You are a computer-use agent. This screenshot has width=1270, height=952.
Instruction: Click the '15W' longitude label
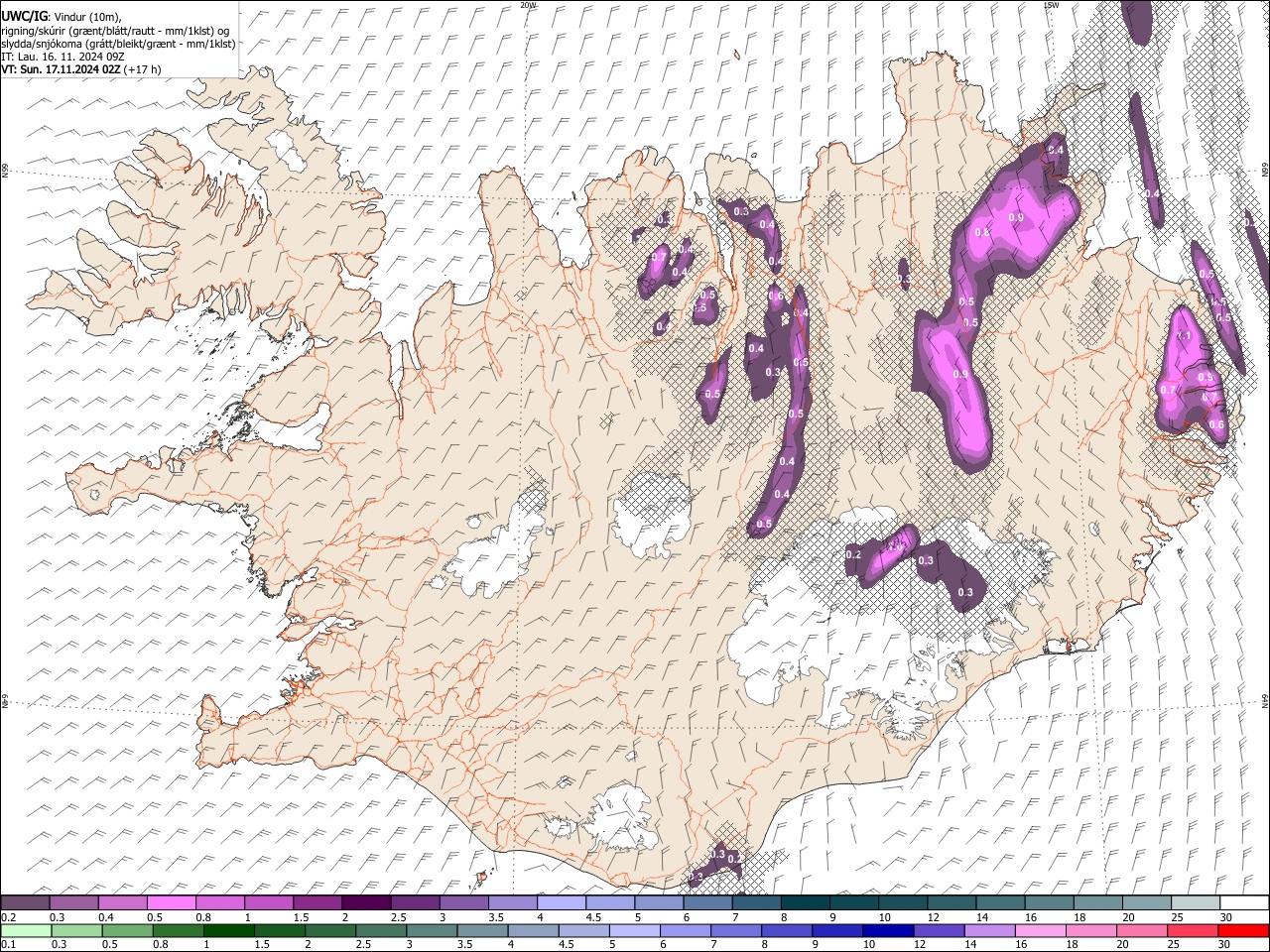coord(1051,5)
